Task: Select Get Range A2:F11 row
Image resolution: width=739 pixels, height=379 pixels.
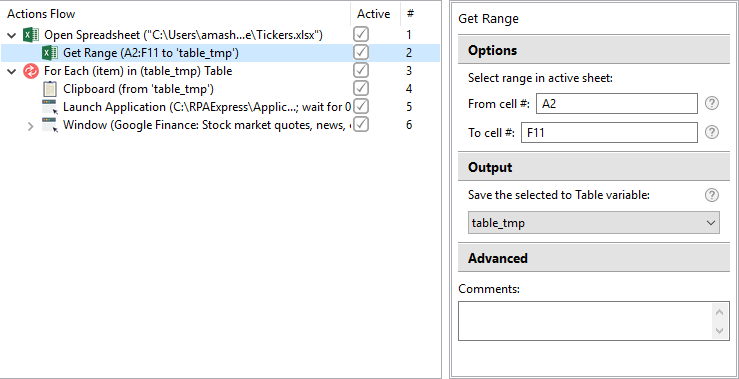Action: pyautogui.click(x=221, y=53)
